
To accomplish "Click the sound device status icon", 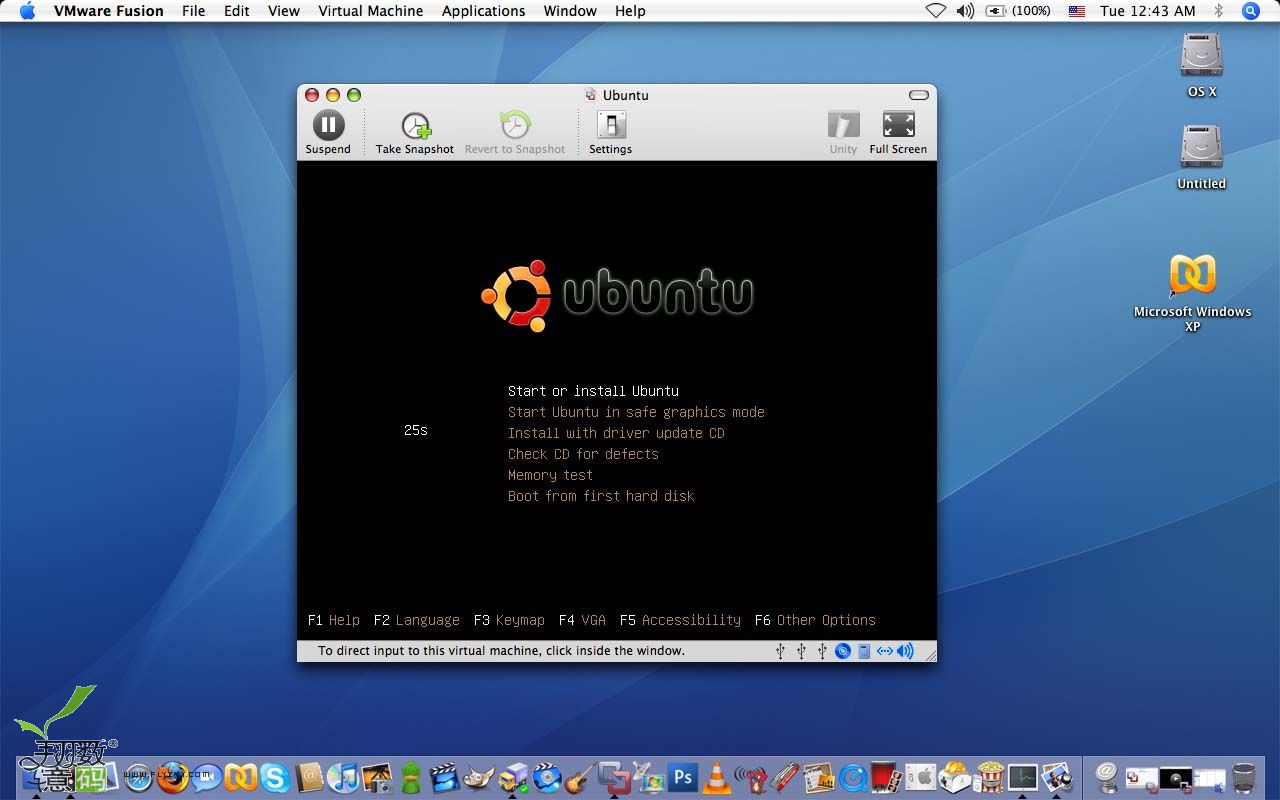I will pos(905,651).
